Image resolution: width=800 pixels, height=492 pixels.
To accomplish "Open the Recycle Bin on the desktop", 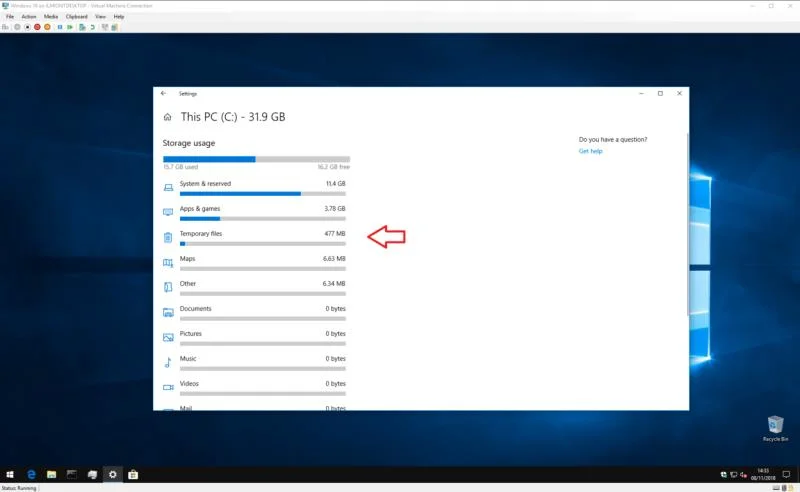I will coord(775,429).
